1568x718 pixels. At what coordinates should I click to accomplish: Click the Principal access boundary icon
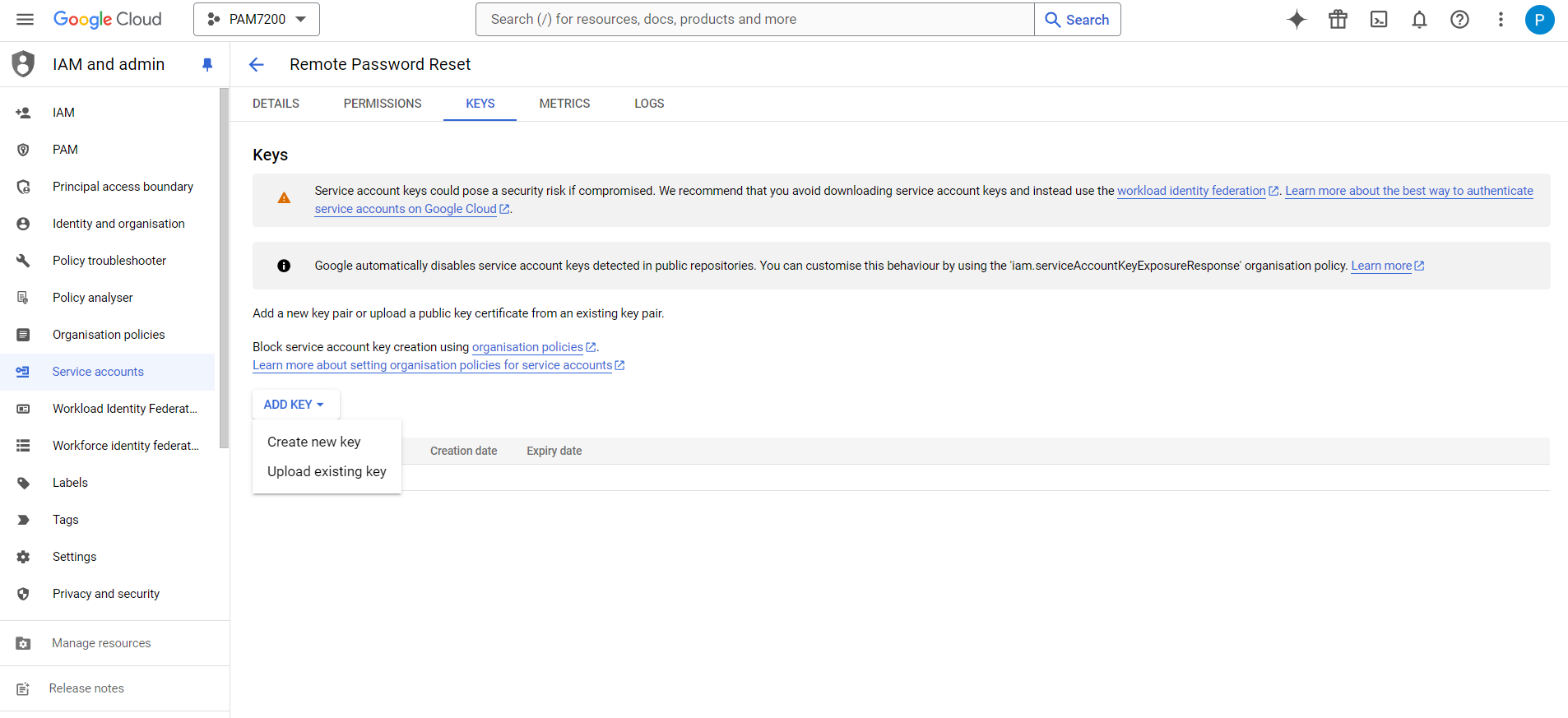tap(23, 187)
